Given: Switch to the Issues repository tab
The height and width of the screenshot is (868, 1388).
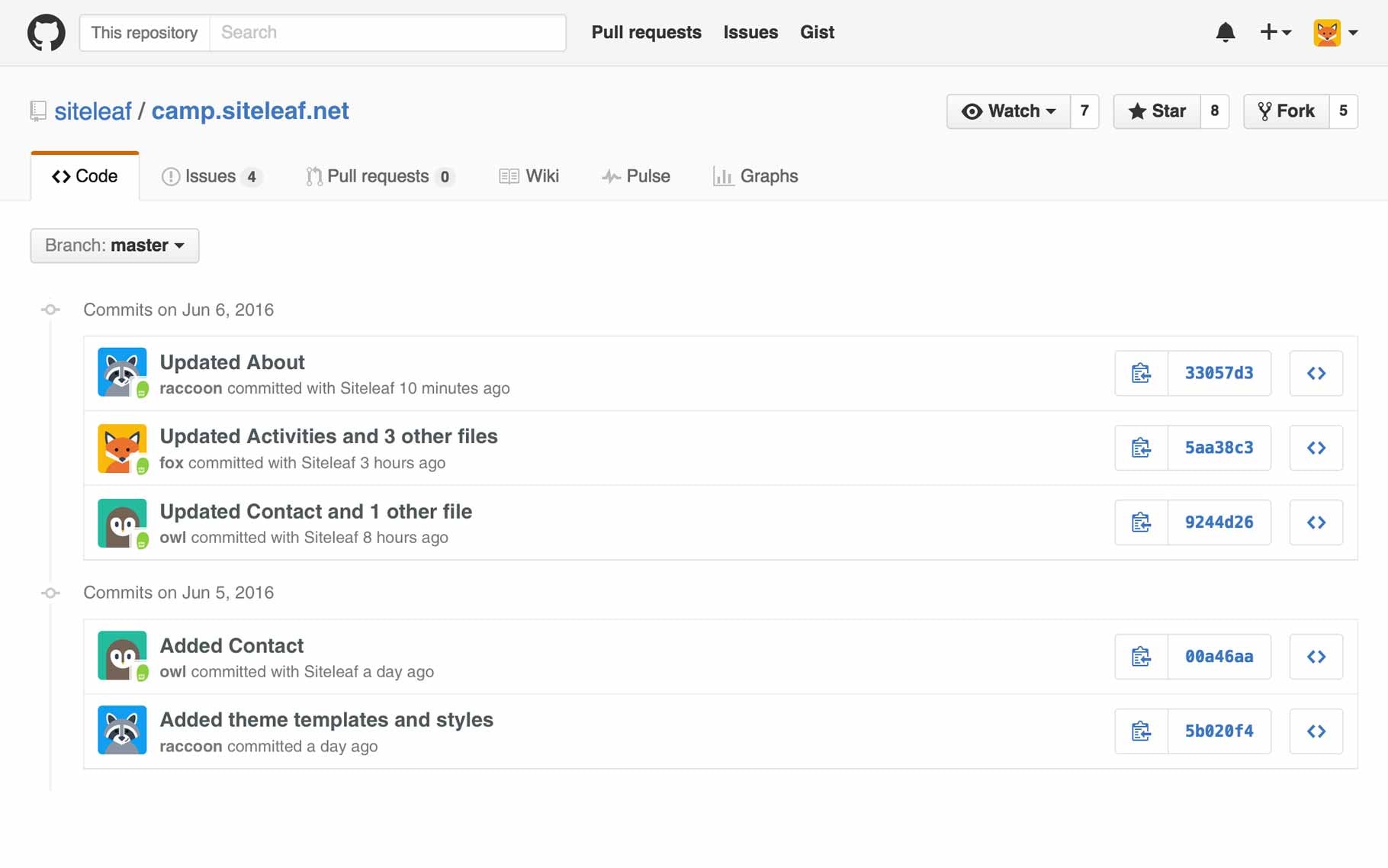Looking at the screenshot, I should click(211, 176).
